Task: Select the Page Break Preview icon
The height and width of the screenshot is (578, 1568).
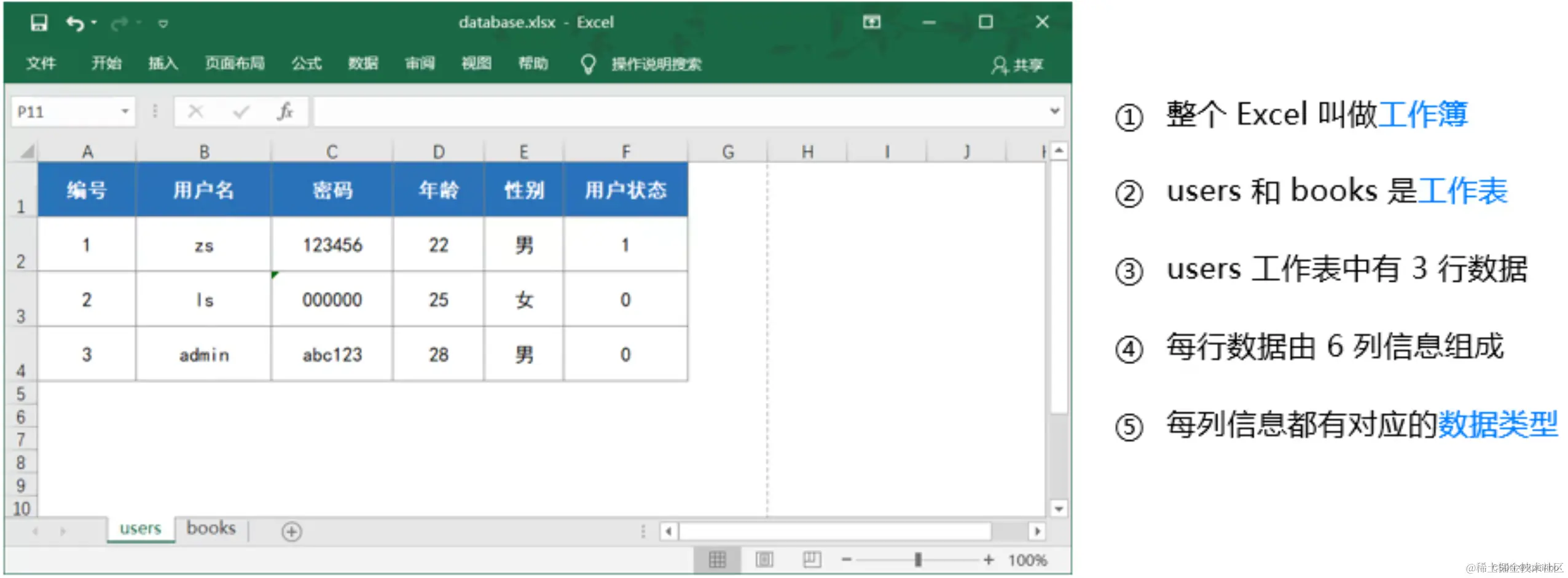Action: pyautogui.click(x=810, y=560)
